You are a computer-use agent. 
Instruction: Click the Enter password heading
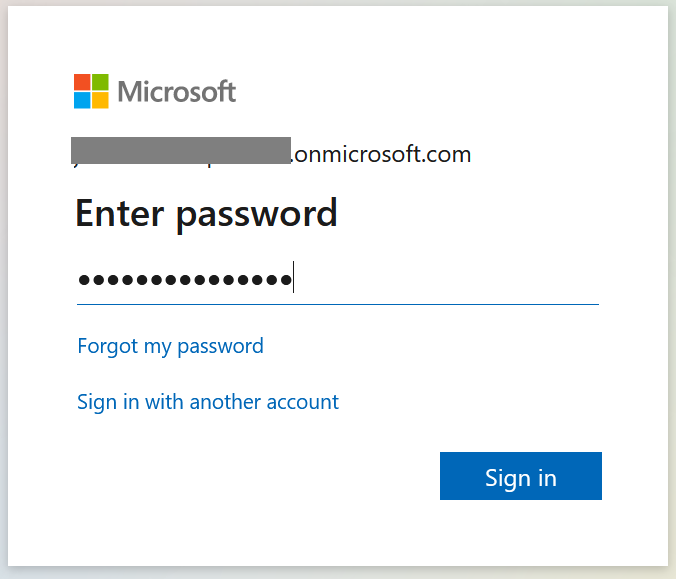[206, 213]
